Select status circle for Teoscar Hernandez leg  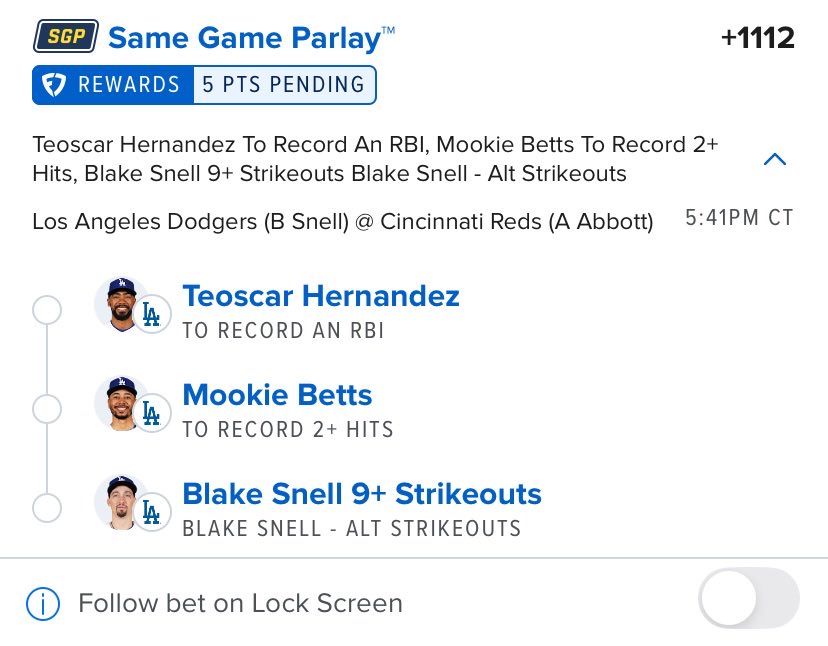(x=47, y=310)
